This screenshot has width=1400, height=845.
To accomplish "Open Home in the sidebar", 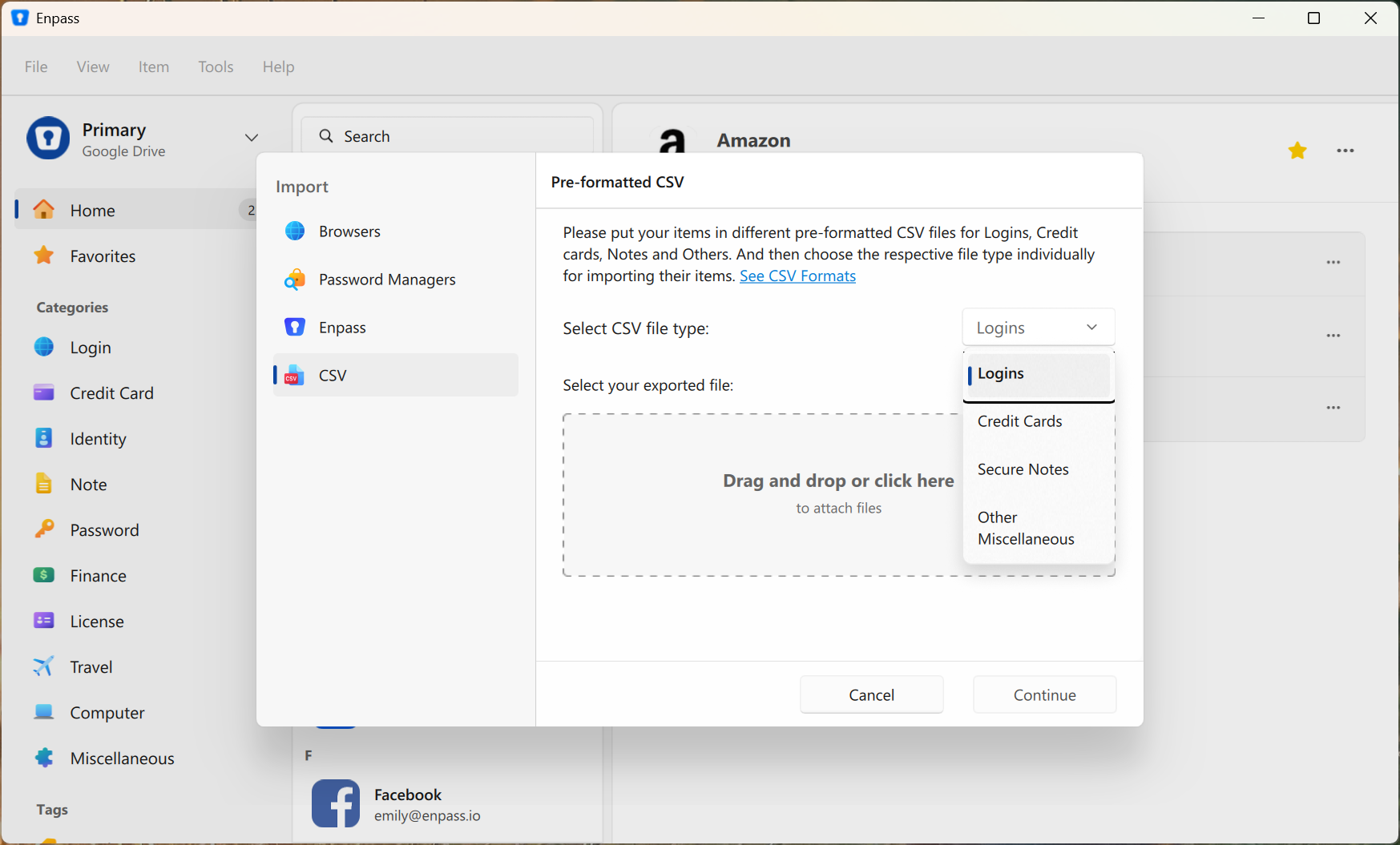I will coord(136,210).
